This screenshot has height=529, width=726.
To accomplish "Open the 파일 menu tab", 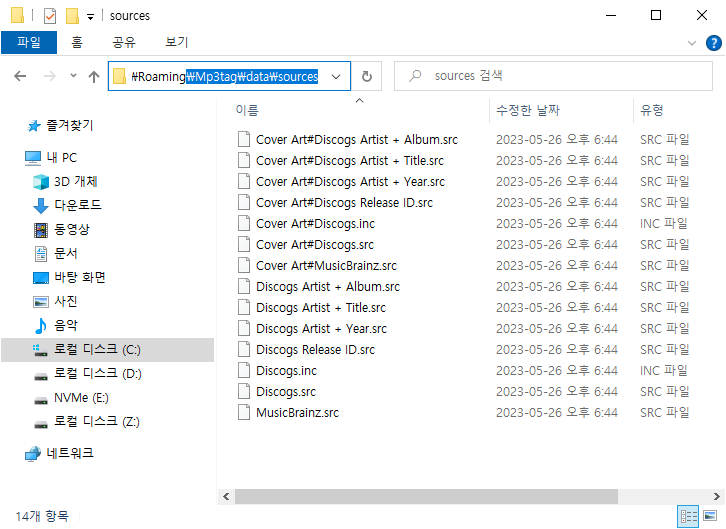I will coord(29,43).
